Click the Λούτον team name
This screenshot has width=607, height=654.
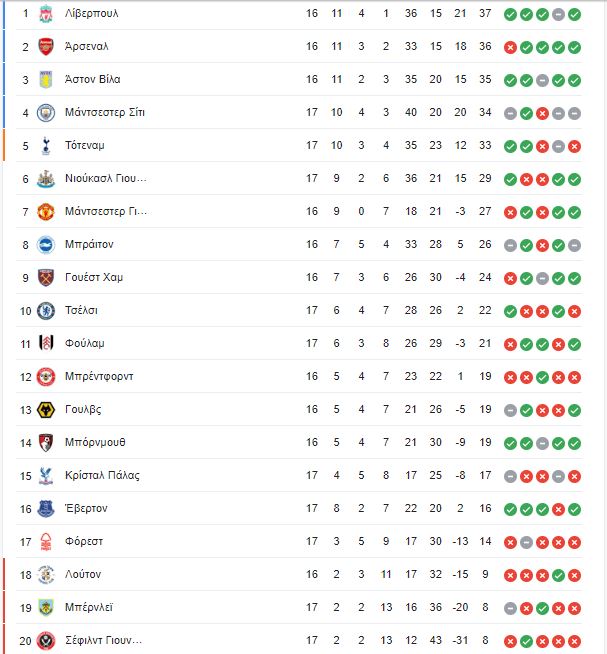[x=83, y=574]
